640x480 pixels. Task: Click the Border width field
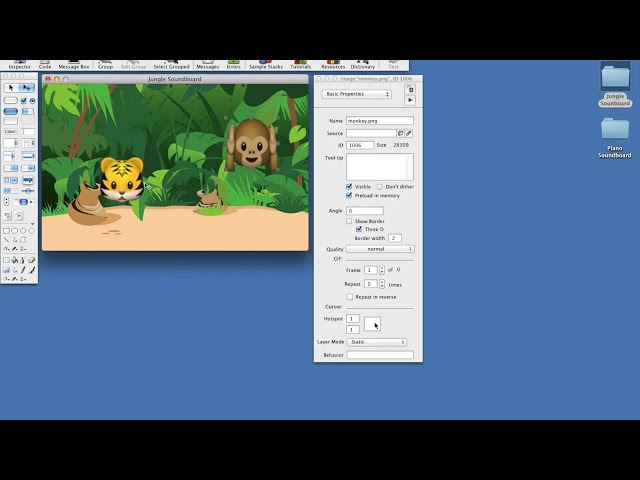[395, 238]
